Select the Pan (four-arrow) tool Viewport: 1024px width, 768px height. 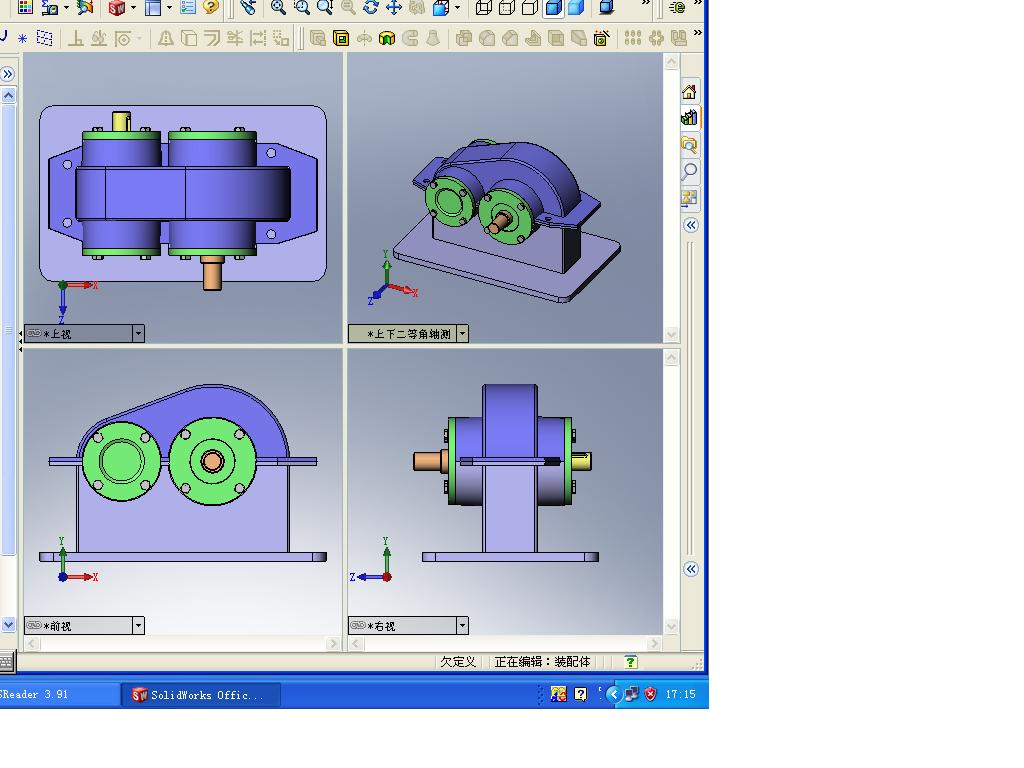click(x=394, y=8)
